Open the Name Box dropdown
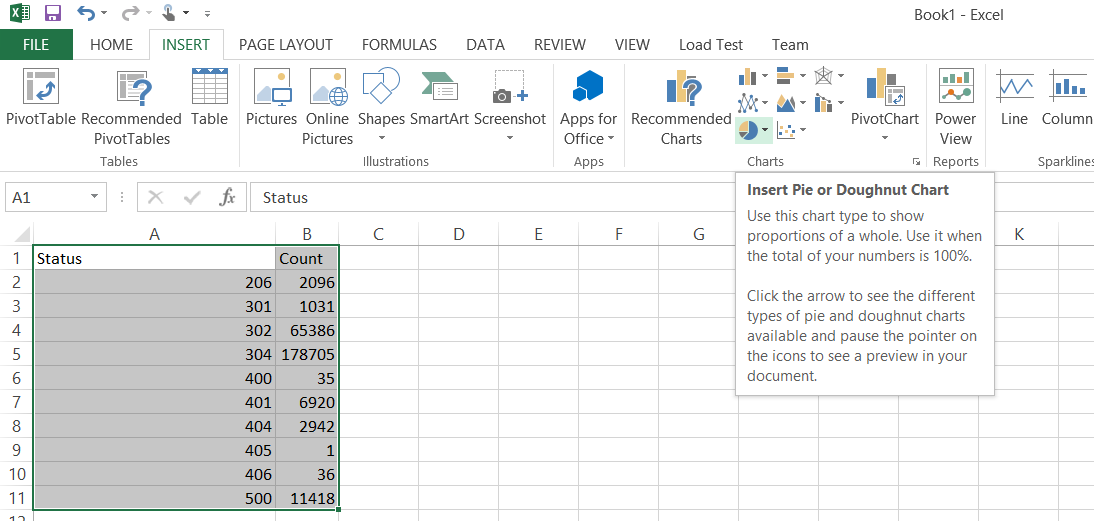This screenshot has width=1094, height=521. 94,197
